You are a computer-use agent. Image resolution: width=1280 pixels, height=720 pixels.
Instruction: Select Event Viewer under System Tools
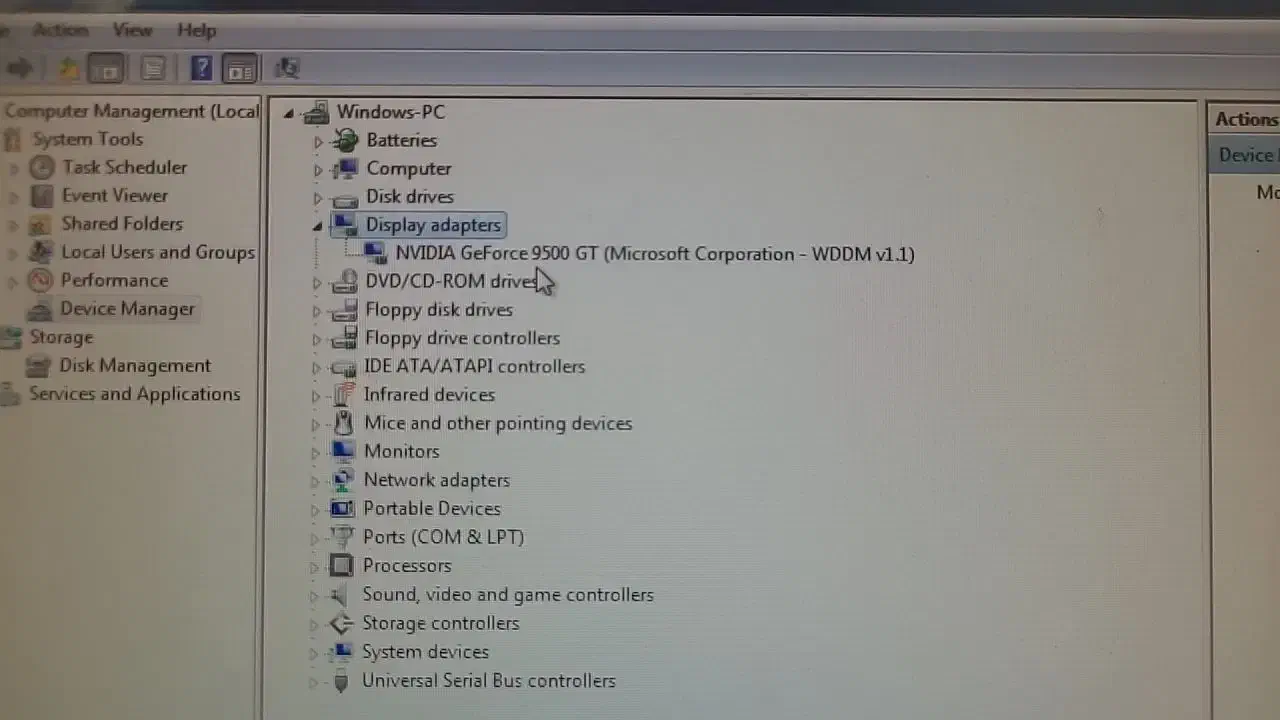point(114,196)
